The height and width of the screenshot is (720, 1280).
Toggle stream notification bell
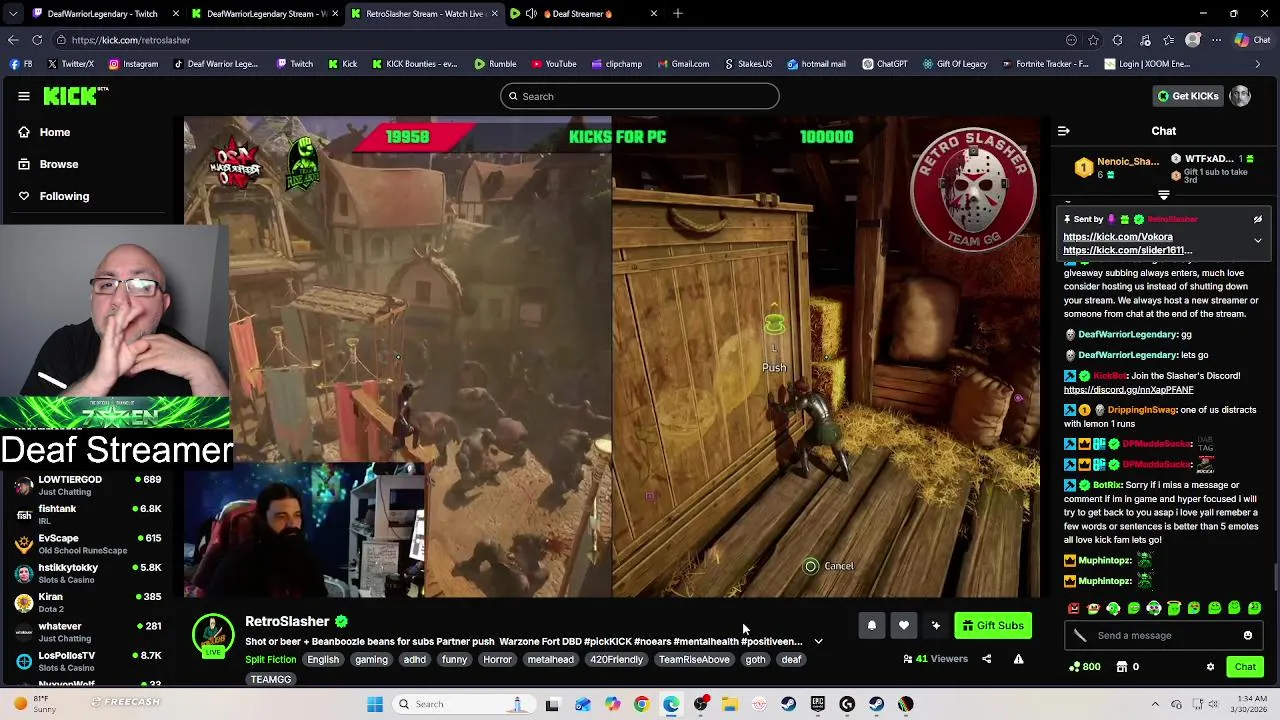[872, 626]
